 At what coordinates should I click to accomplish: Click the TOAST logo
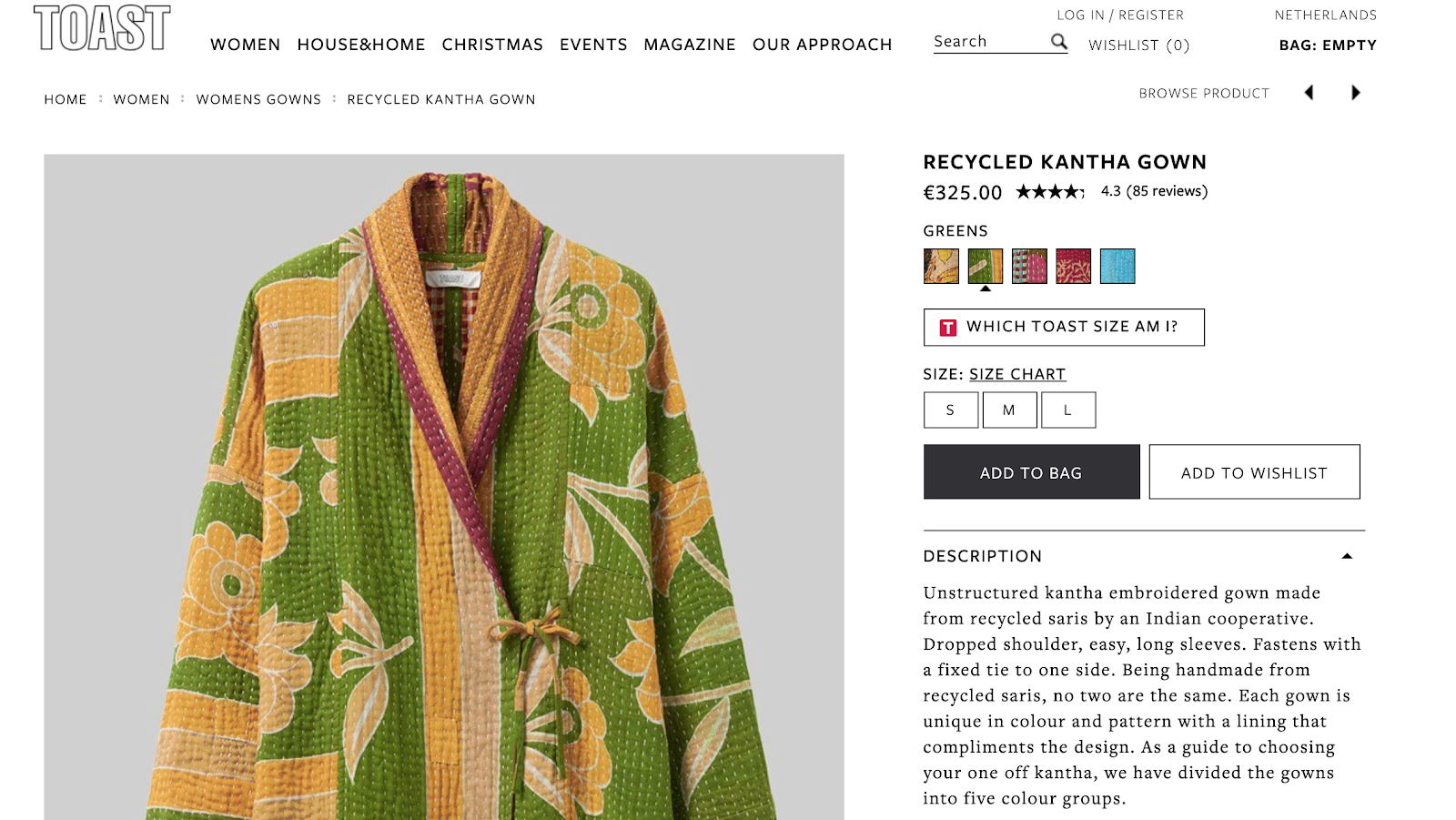[102, 28]
